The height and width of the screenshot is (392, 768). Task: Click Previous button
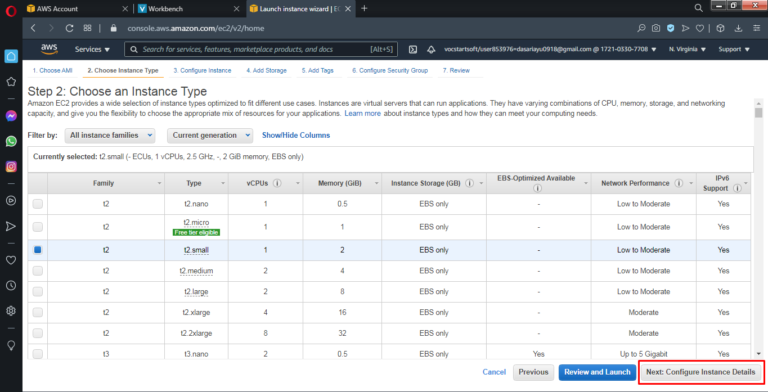click(533, 372)
